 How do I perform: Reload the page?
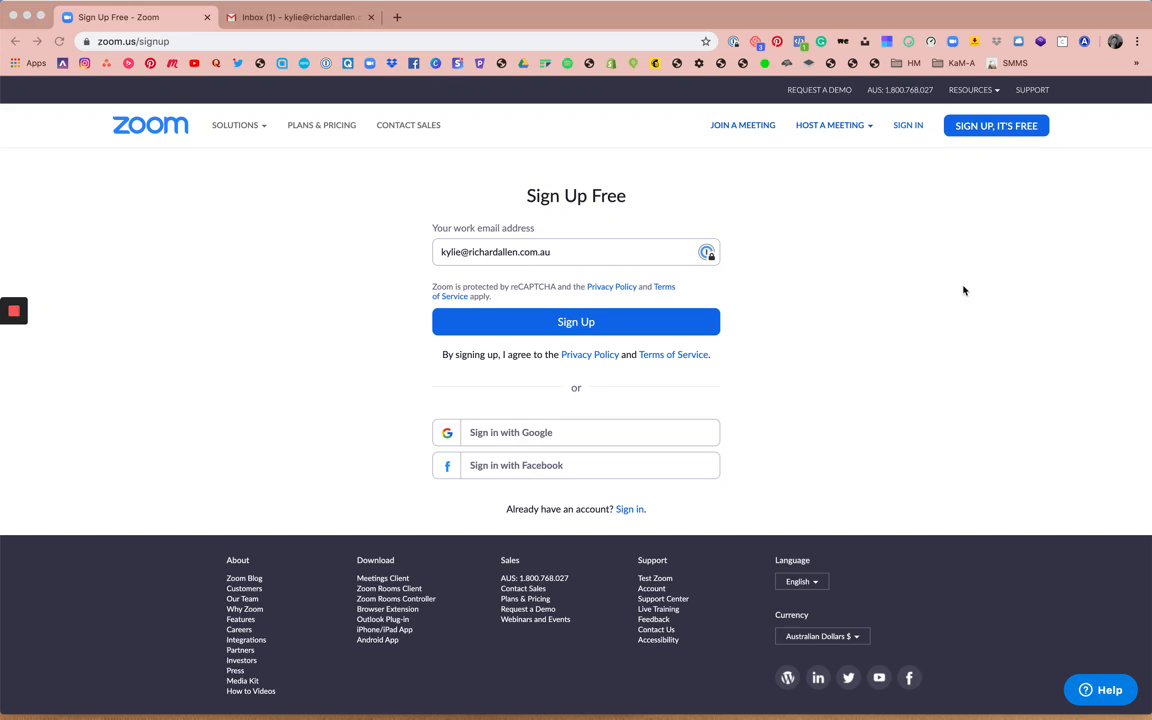click(x=60, y=41)
